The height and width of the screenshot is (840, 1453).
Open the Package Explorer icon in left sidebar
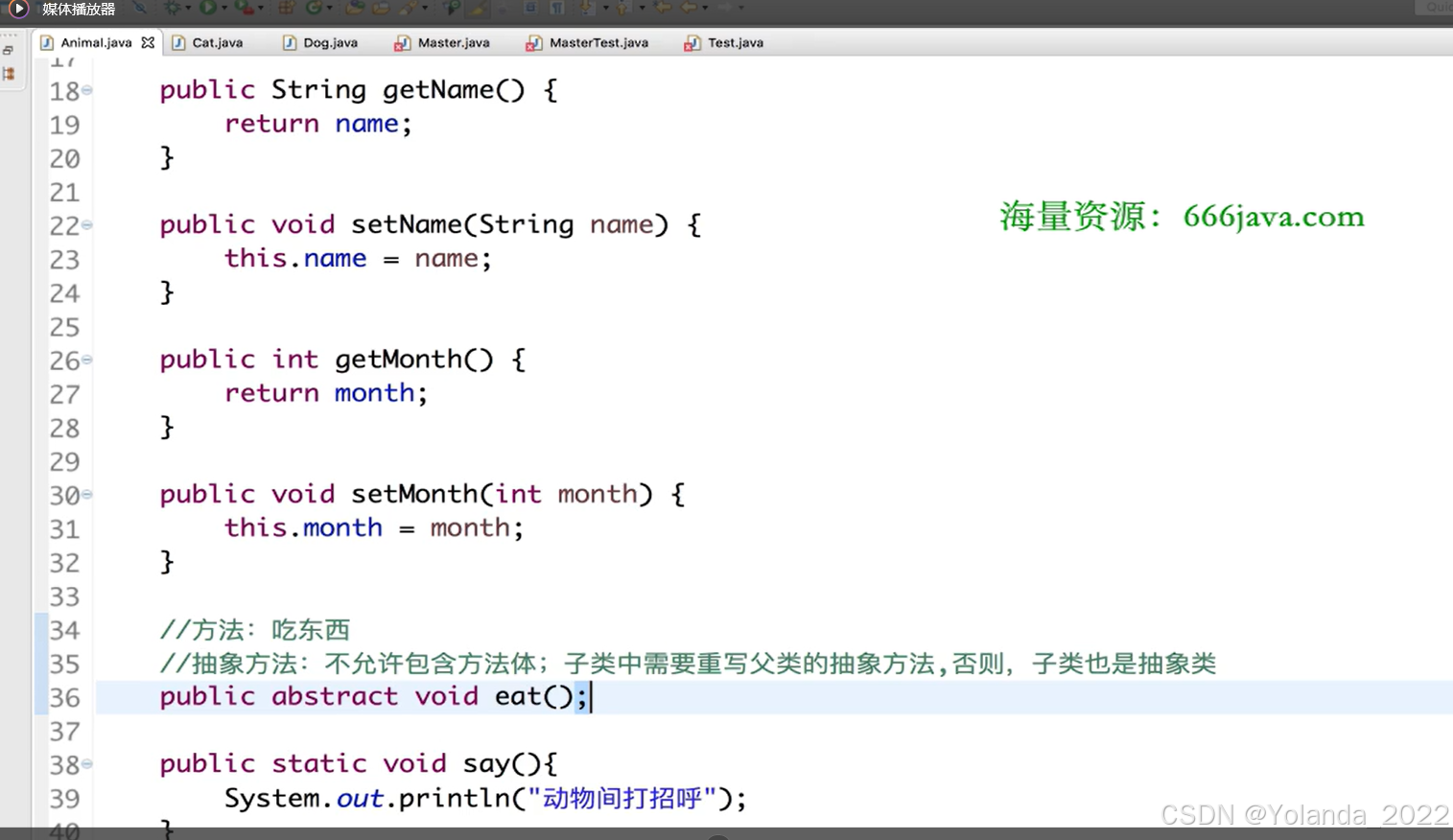(9, 74)
